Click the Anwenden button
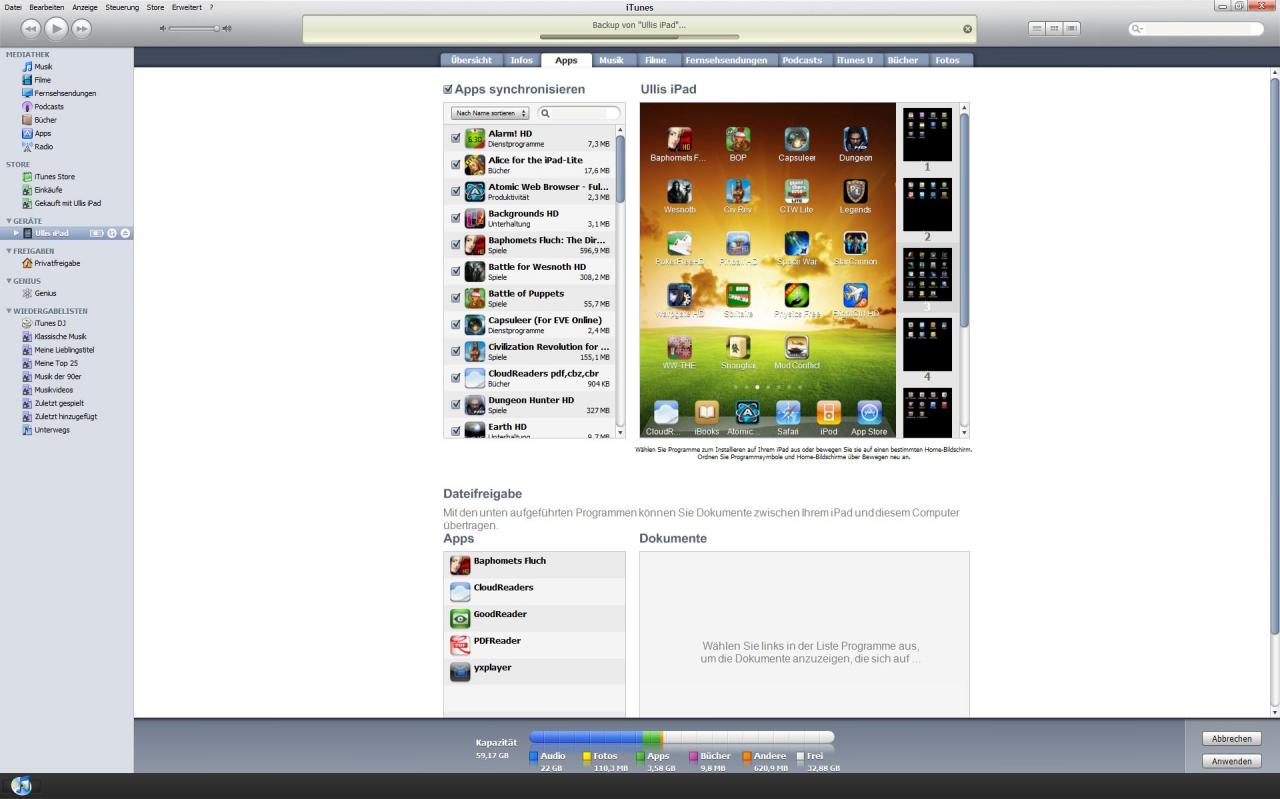Viewport: 1280px width, 799px height. click(1231, 761)
